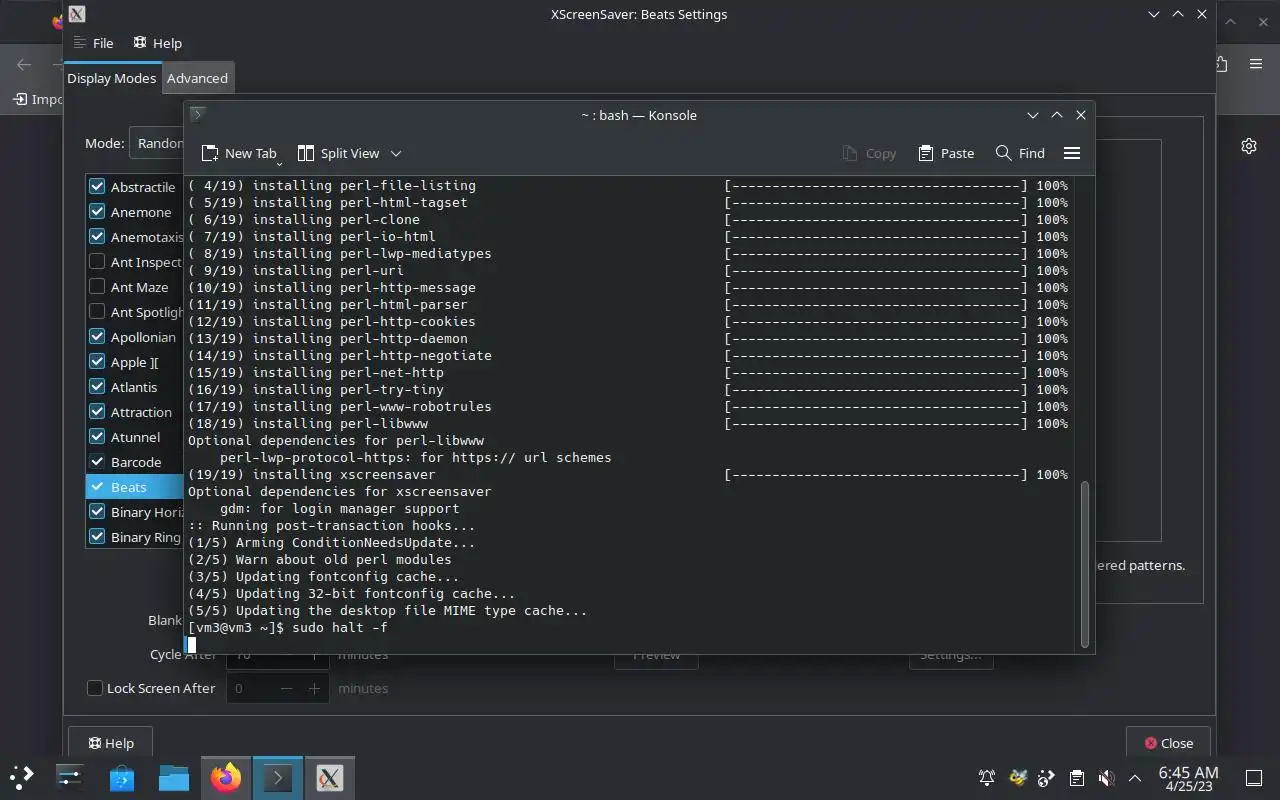Screen dimensions: 1280x800
Task: Click the Import bookmarks item in Firefox
Action: click(37, 99)
